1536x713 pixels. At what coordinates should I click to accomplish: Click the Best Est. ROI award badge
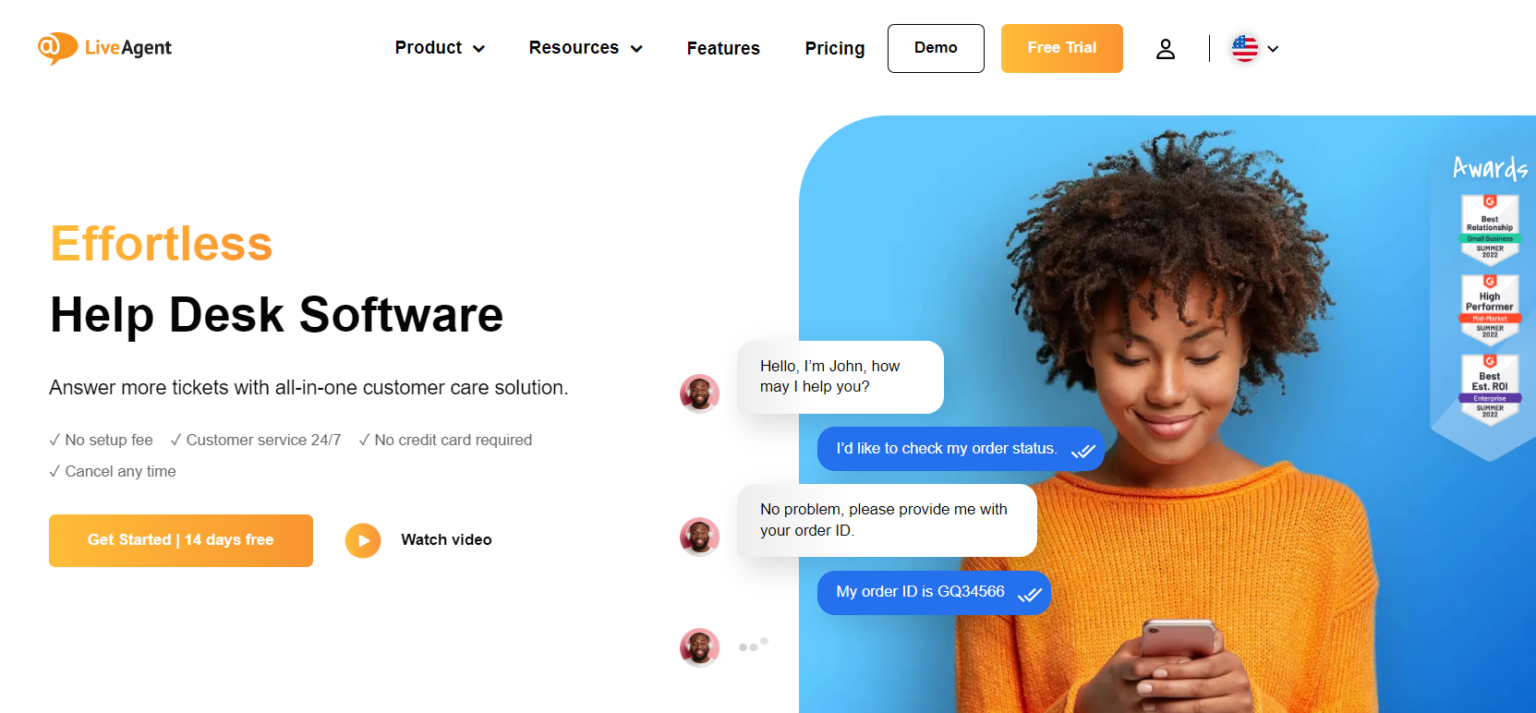(1490, 389)
